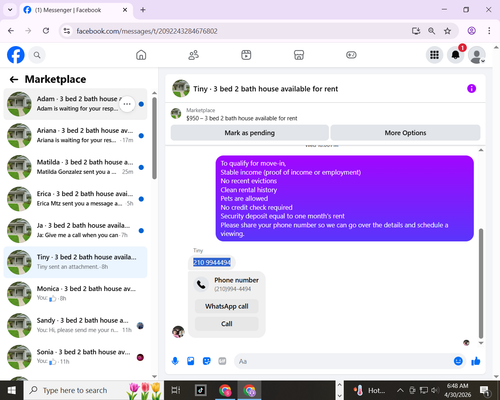Open options menu for Adam conversation
The width and height of the screenshot is (500, 400).
(x=127, y=104)
